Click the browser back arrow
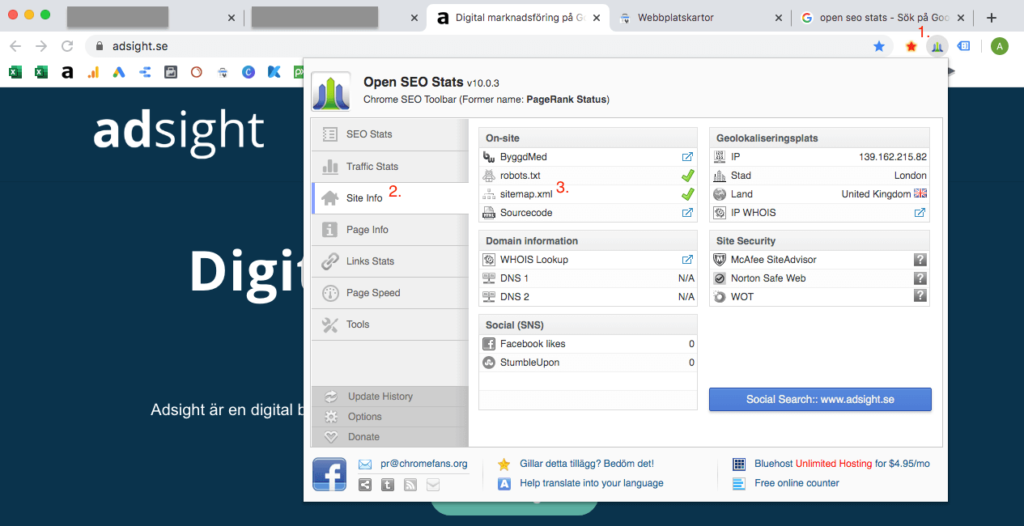The width and height of the screenshot is (1024, 526). [x=15, y=46]
